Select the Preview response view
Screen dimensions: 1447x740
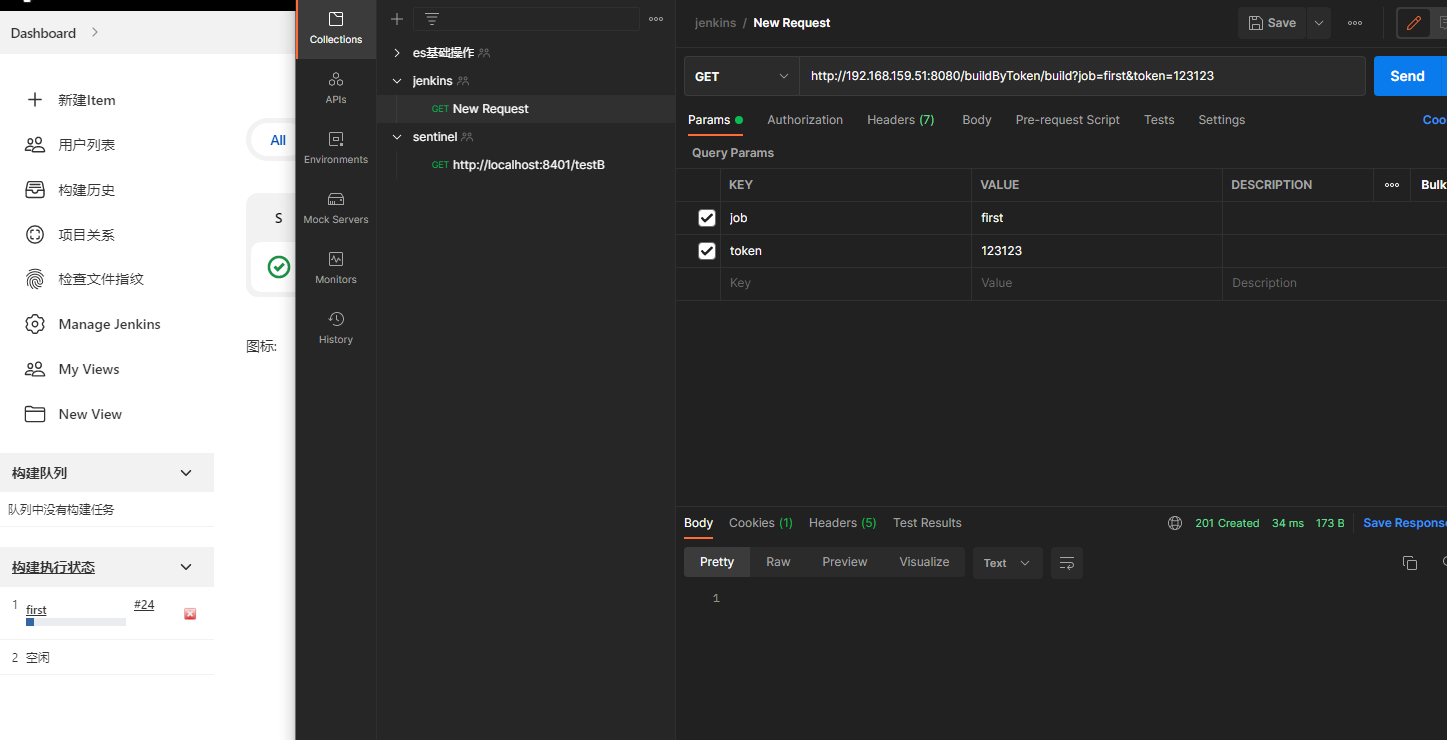tap(845, 562)
